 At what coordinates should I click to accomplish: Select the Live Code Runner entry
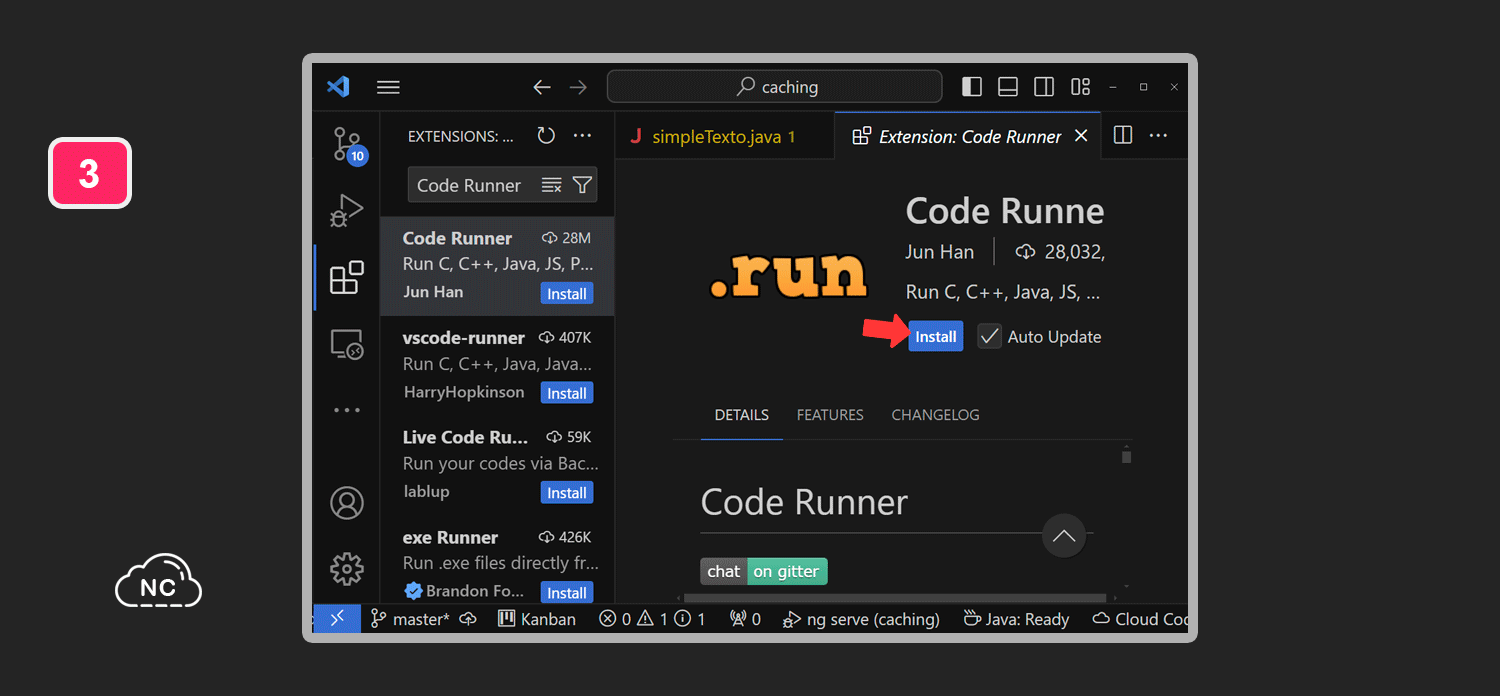pos(497,465)
